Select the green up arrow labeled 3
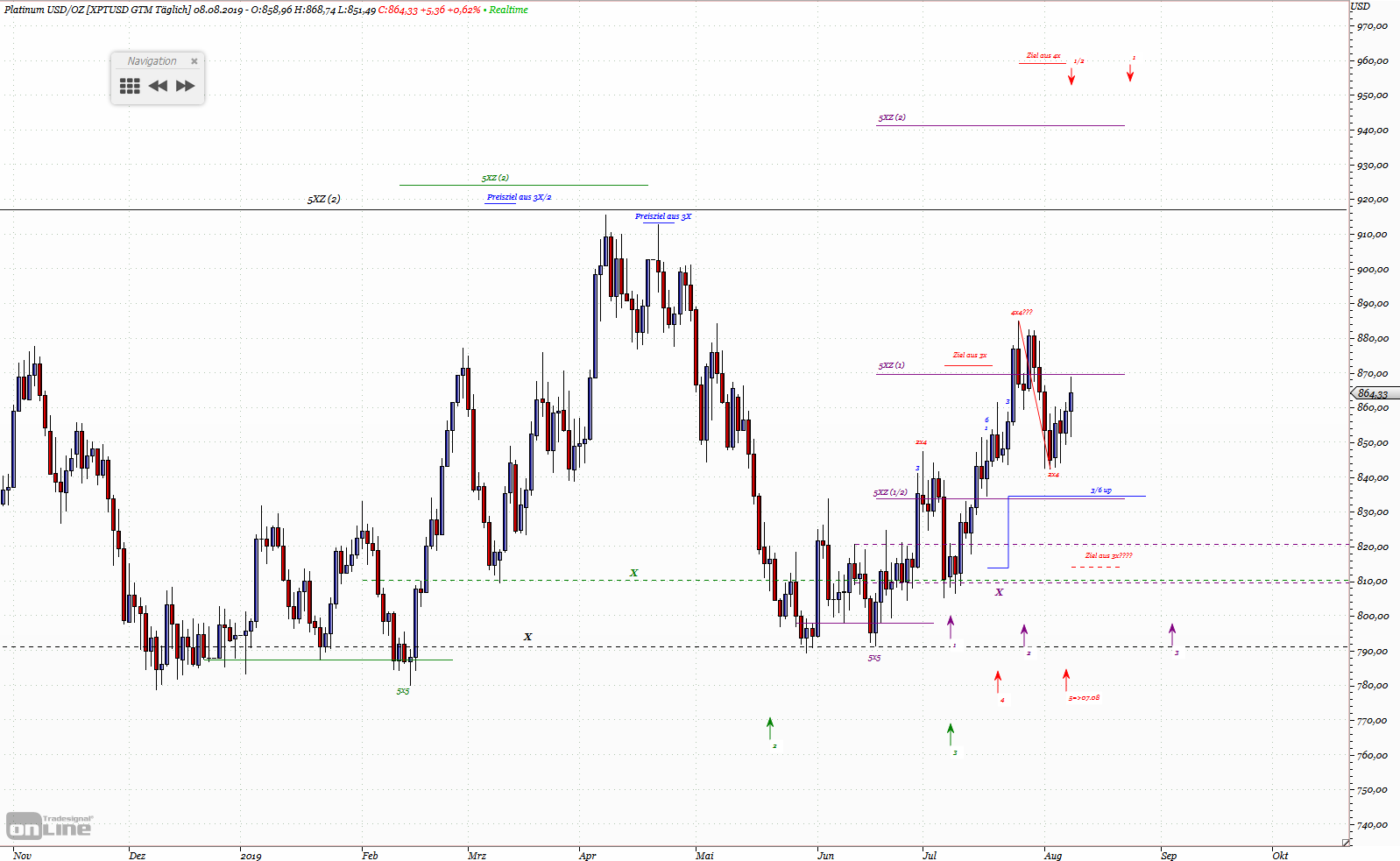This screenshot has height=861, width=1400. coord(951,734)
